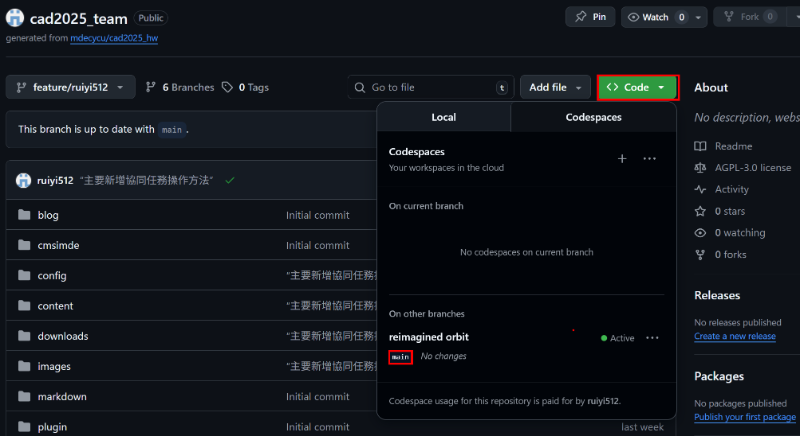800x436 pixels.
Task: Select the Codespaces tab
Action: point(593,117)
